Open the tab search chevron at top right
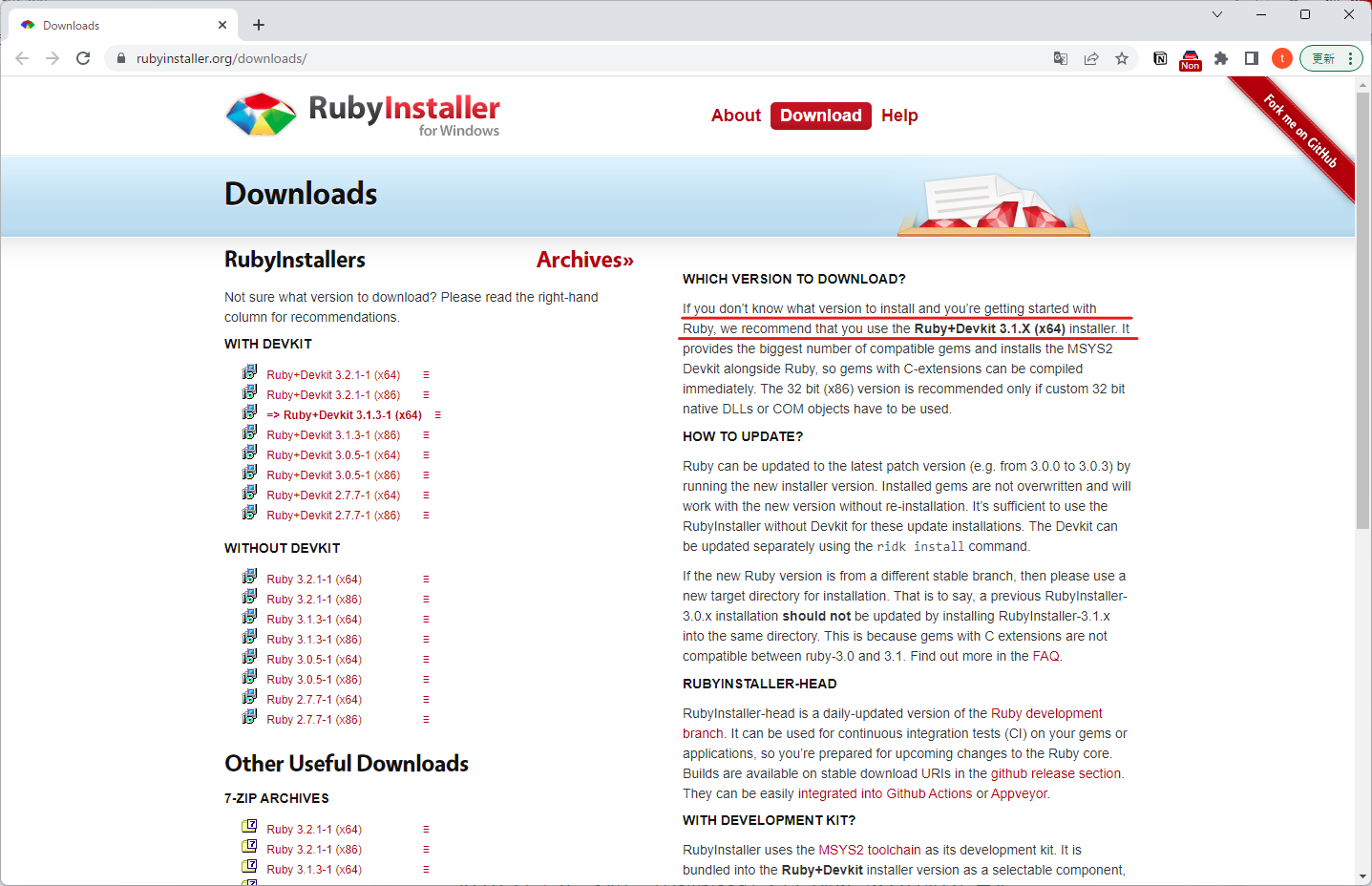 coord(1216,14)
